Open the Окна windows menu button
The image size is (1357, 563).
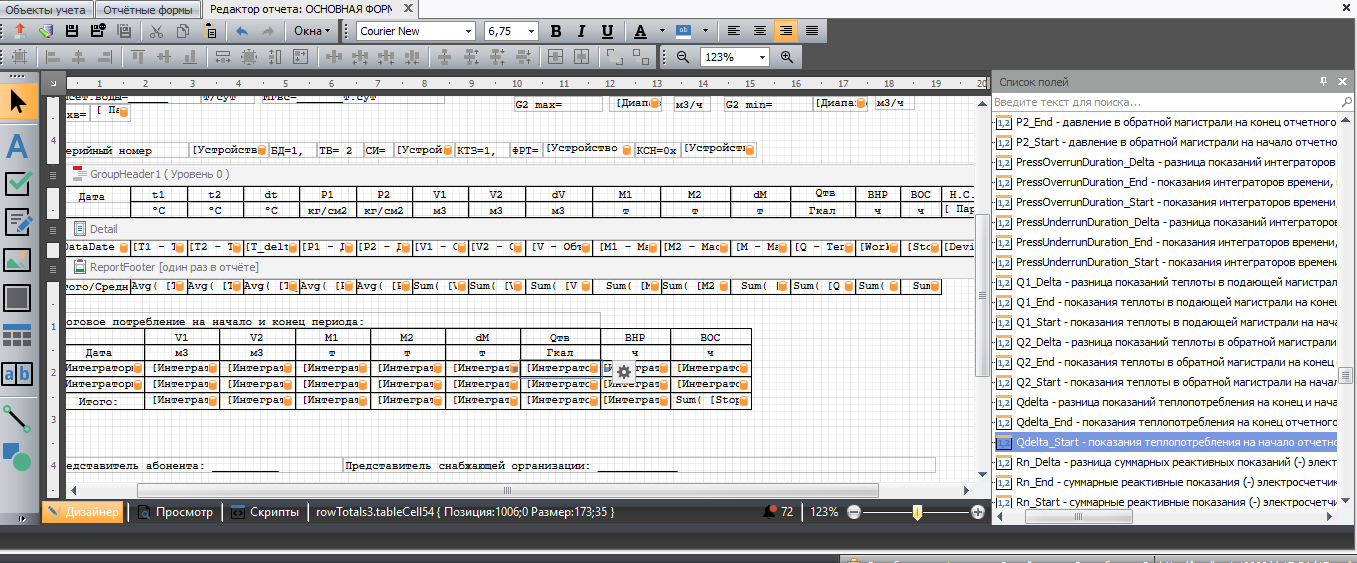(312, 31)
